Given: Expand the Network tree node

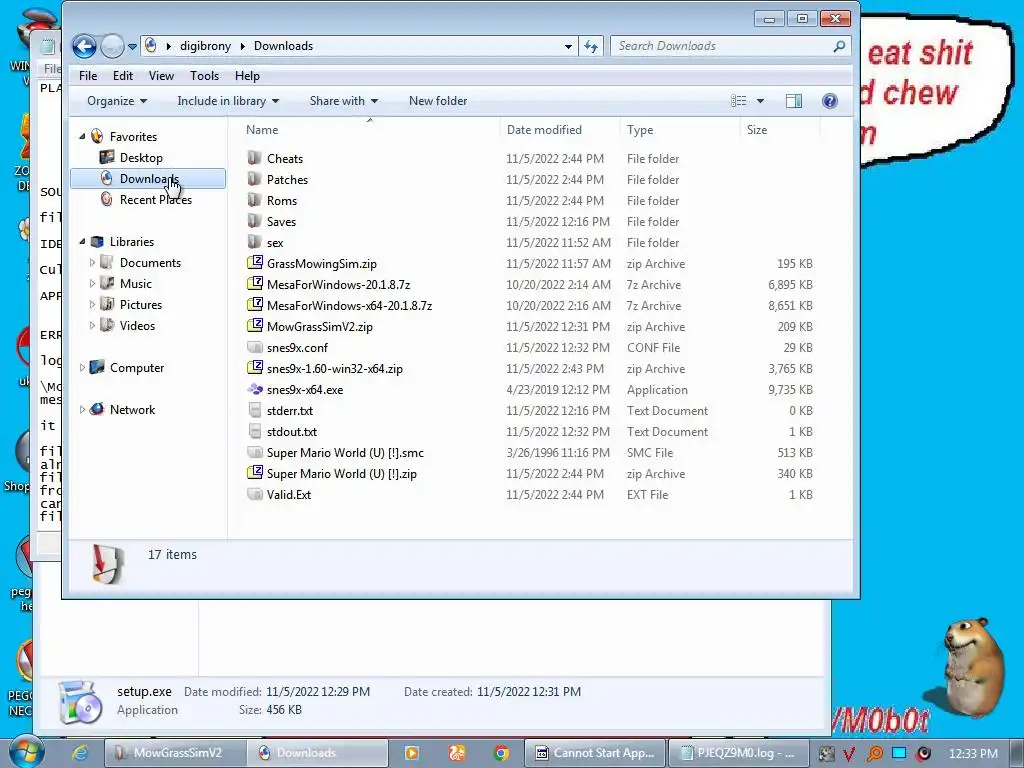Looking at the screenshot, I should coord(82,409).
